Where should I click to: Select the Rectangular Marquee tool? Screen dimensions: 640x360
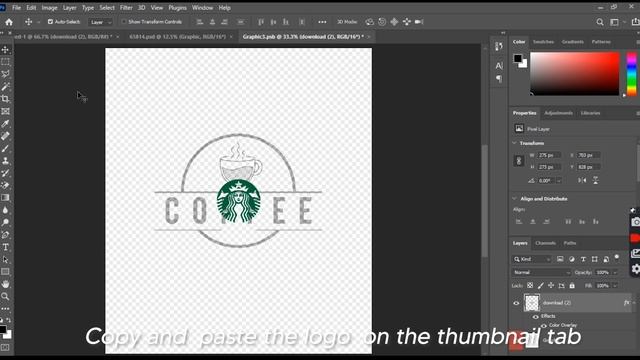(x=5, y=62)
